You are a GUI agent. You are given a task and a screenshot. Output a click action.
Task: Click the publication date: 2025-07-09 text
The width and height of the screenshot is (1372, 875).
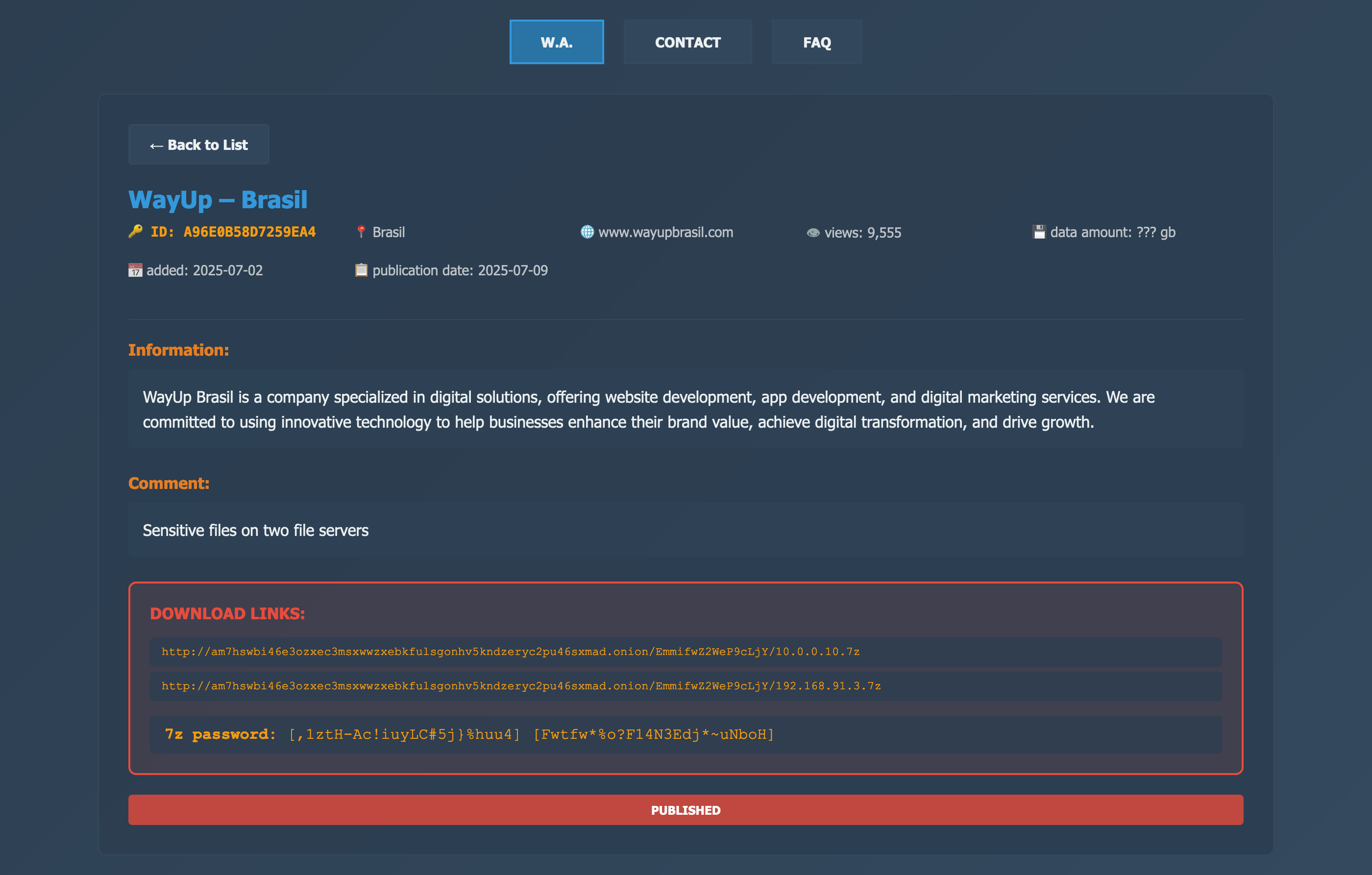tap(460, 270)
